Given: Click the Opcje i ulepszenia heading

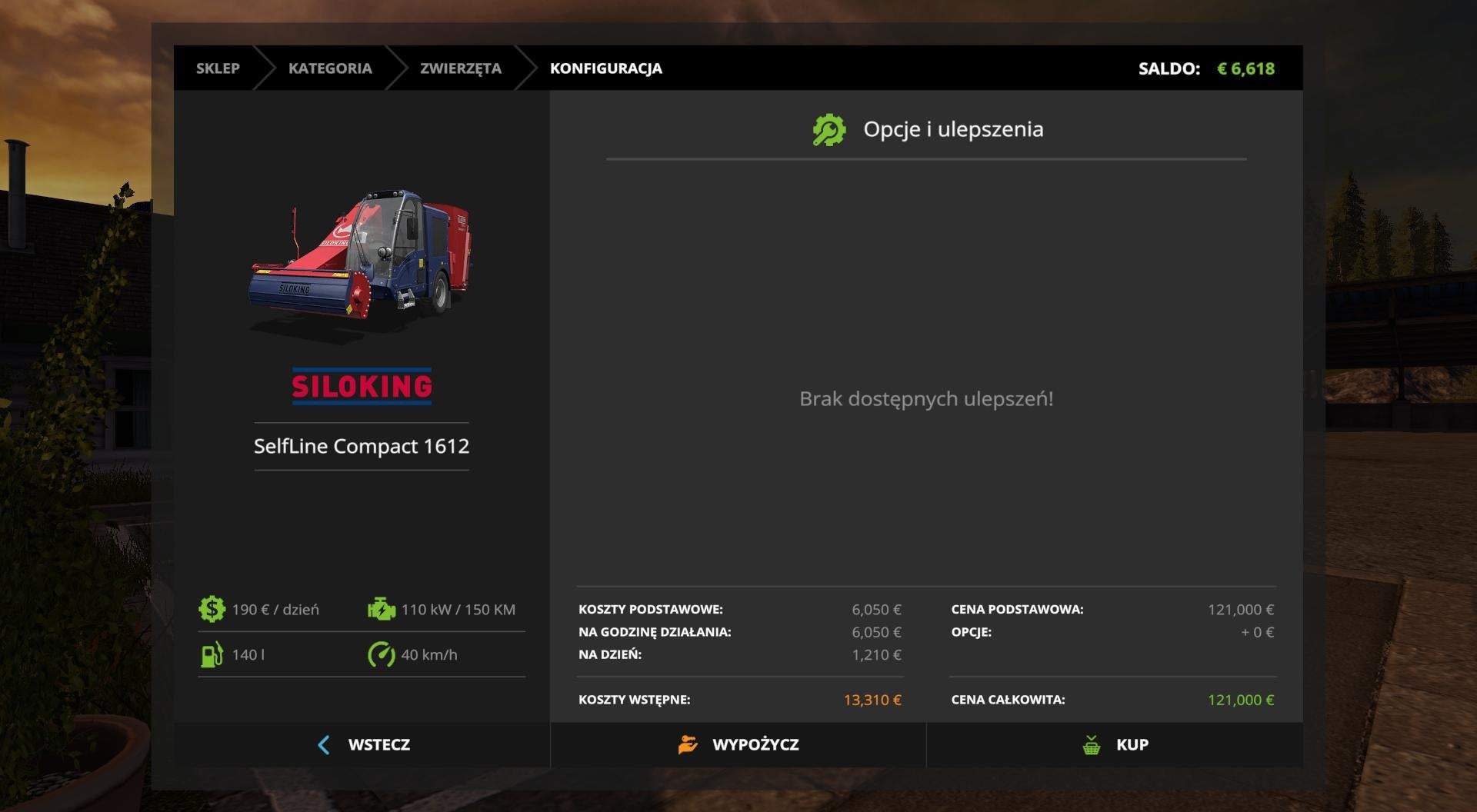Looking at the screenshot, I should [x=953, y=129].
